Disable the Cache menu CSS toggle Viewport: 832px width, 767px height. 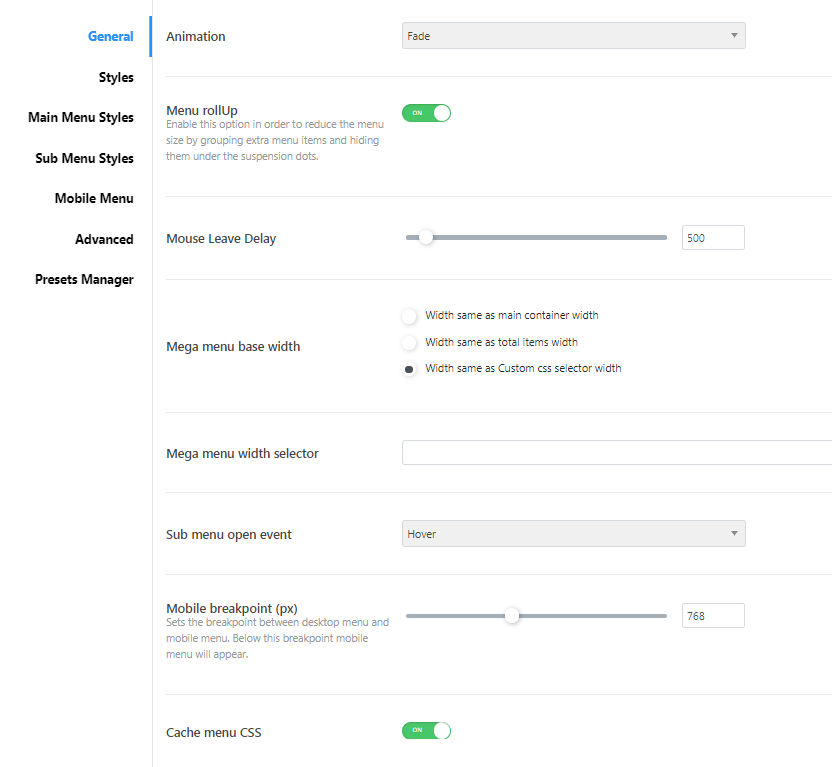(427, 731)
